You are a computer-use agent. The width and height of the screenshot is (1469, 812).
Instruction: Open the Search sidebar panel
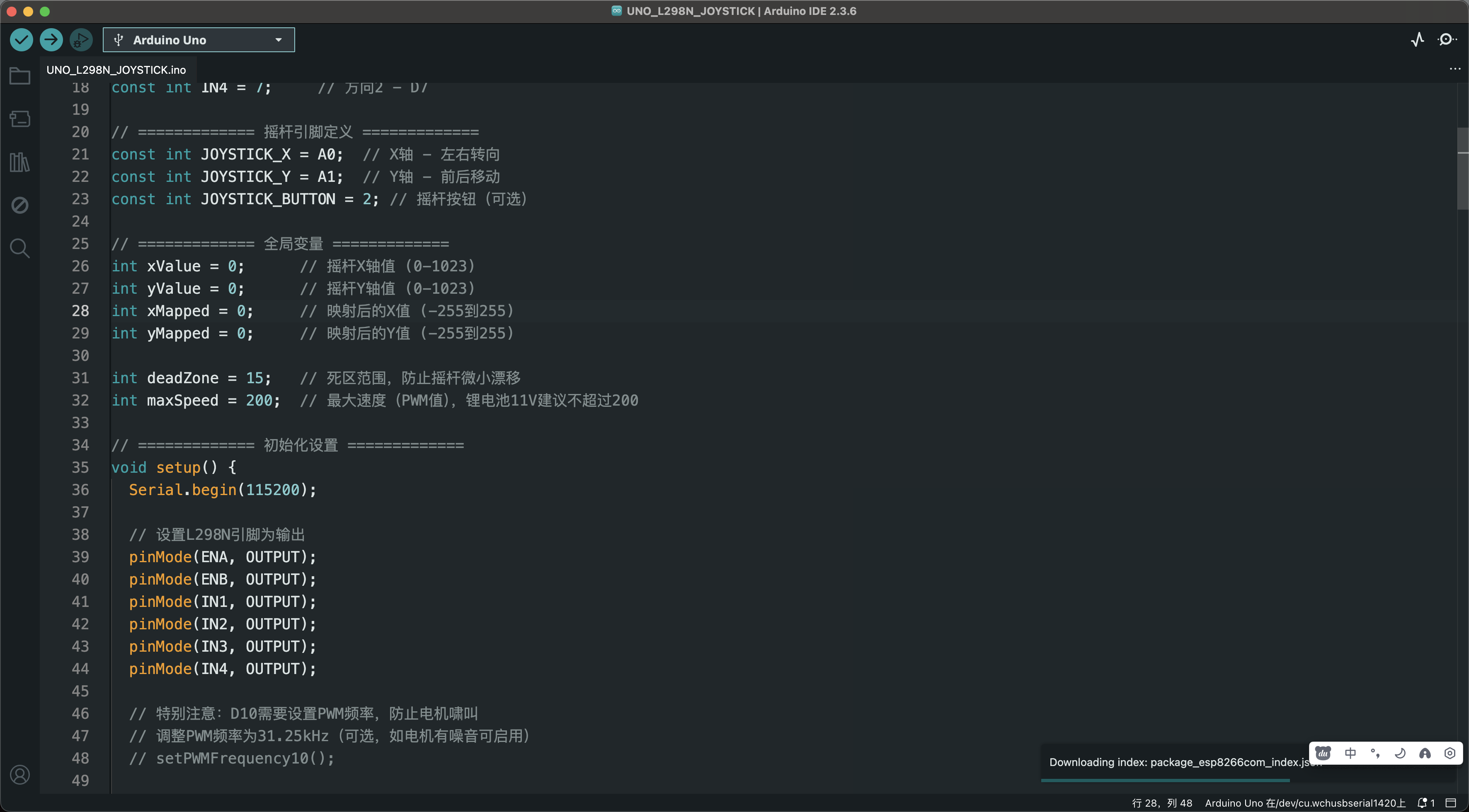tap(20, 249)
